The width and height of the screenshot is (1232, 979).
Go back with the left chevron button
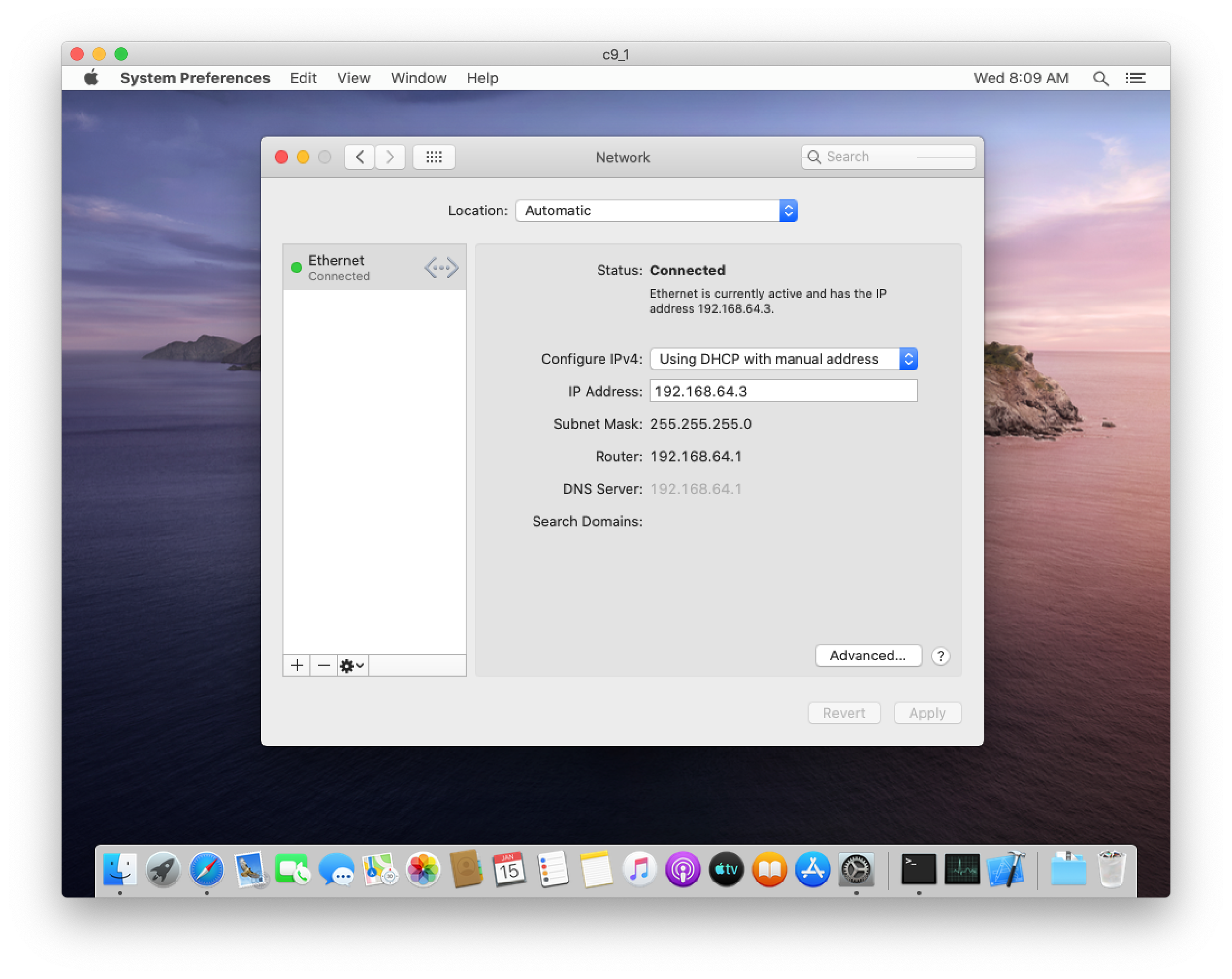359,156
